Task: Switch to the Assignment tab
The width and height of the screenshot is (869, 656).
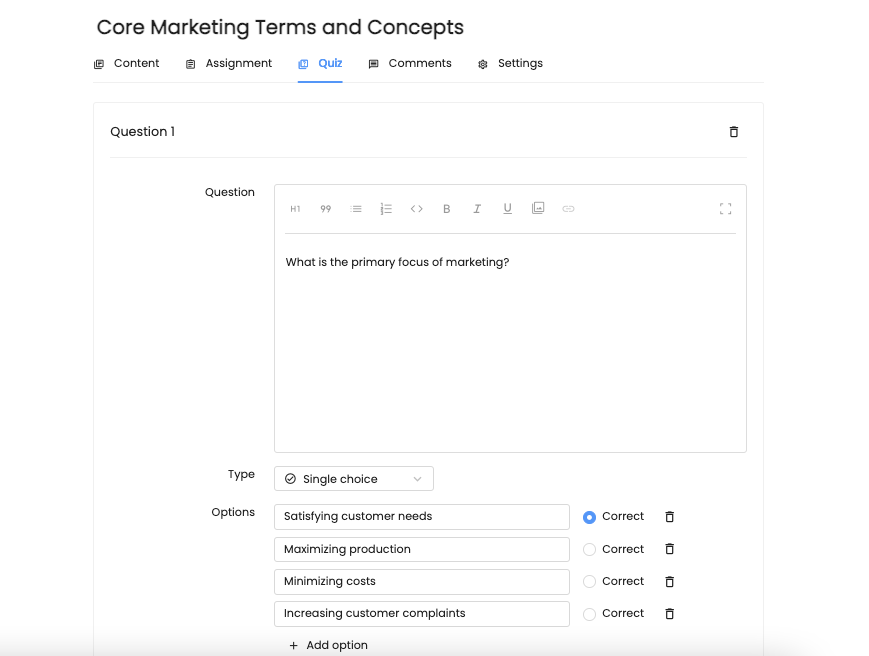Action: (229, 64)
